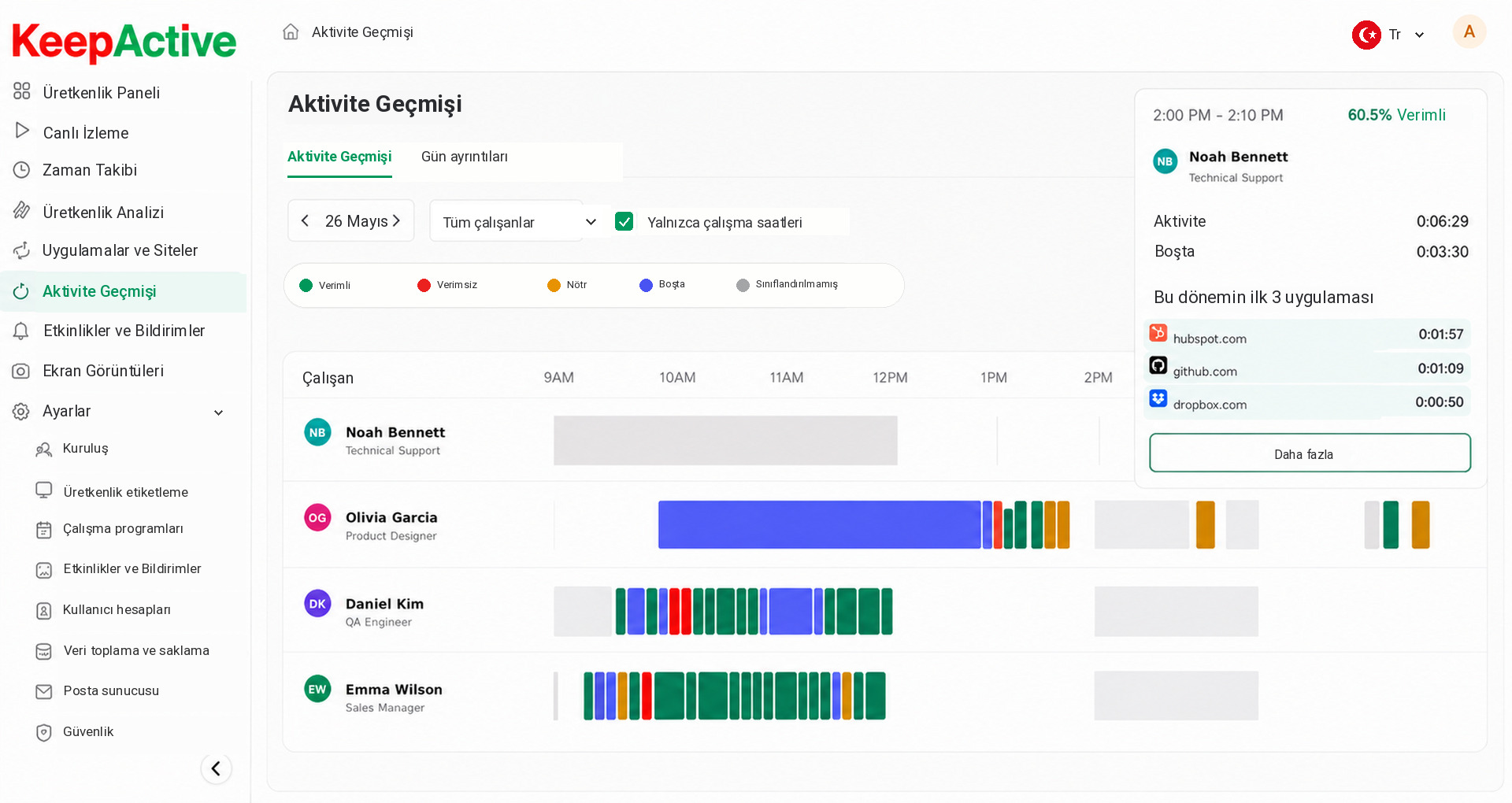Select the Daniel Kim employee name

pyautogui.click(x=384, y=604)
